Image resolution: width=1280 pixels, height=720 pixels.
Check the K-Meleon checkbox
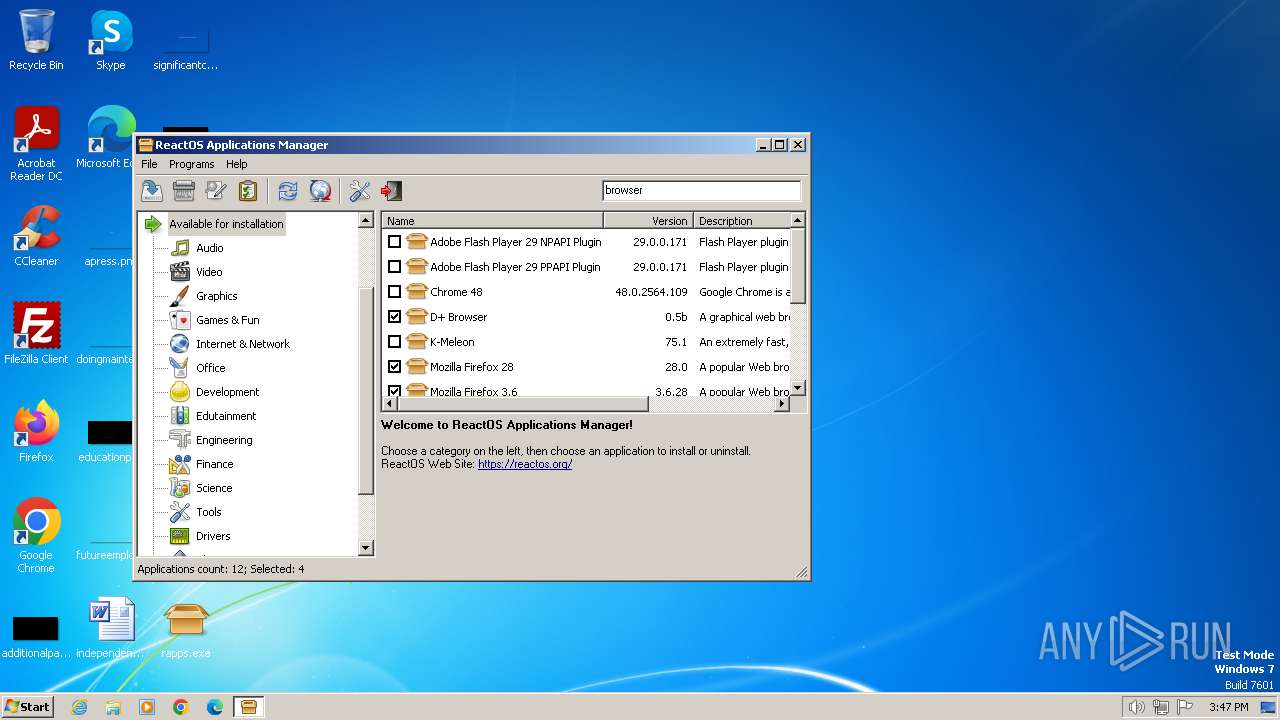(x=394, y=342)
